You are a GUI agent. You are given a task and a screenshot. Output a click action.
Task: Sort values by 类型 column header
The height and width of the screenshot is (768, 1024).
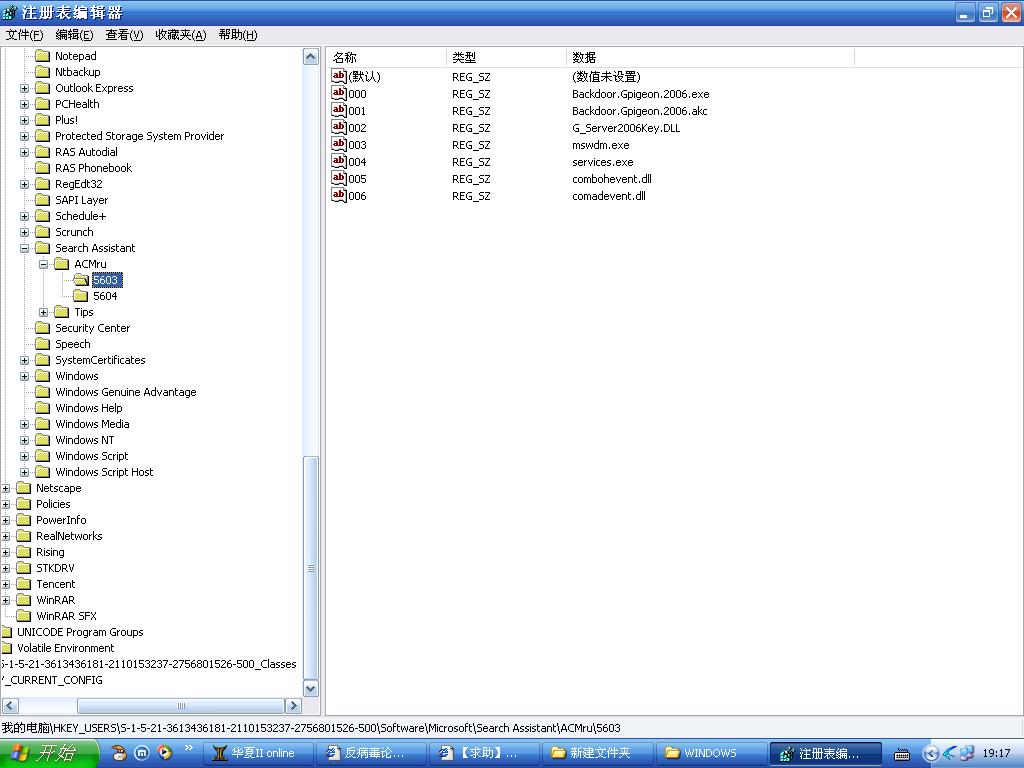tap(507, 57)
